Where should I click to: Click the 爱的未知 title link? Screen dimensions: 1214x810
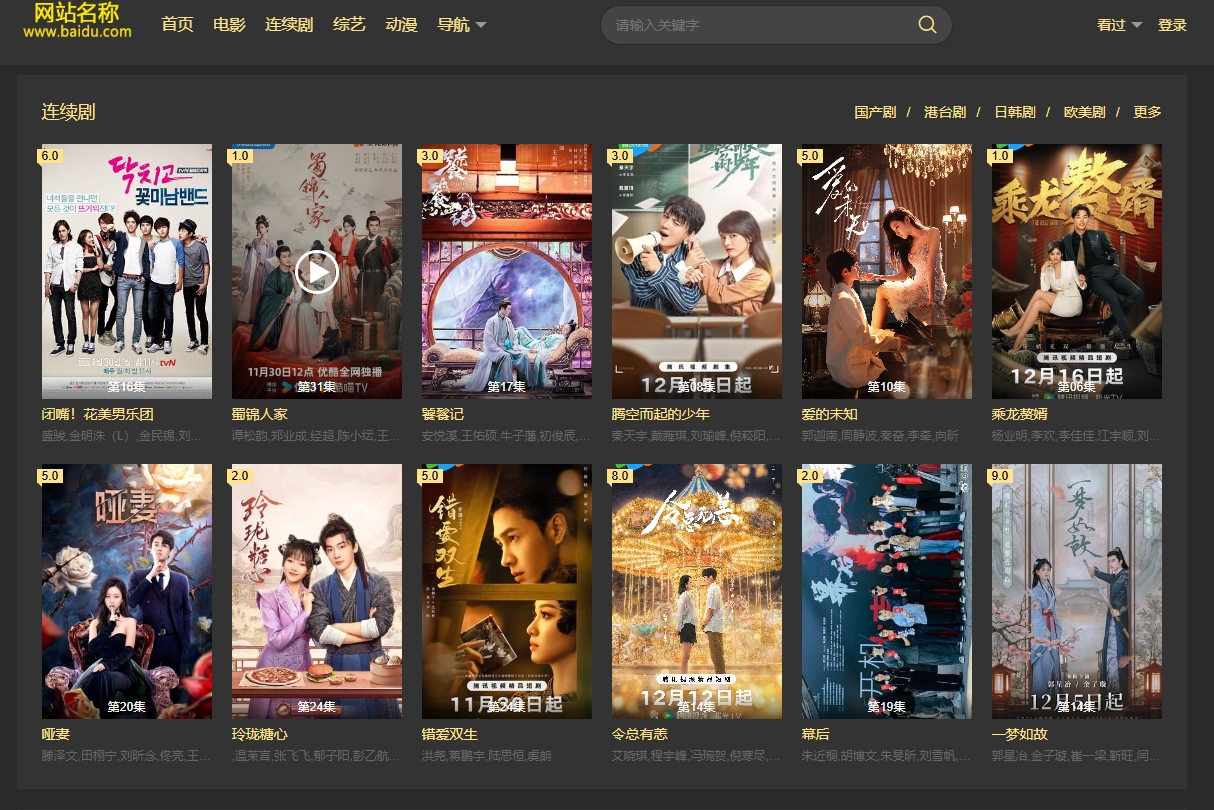[830, 414]
